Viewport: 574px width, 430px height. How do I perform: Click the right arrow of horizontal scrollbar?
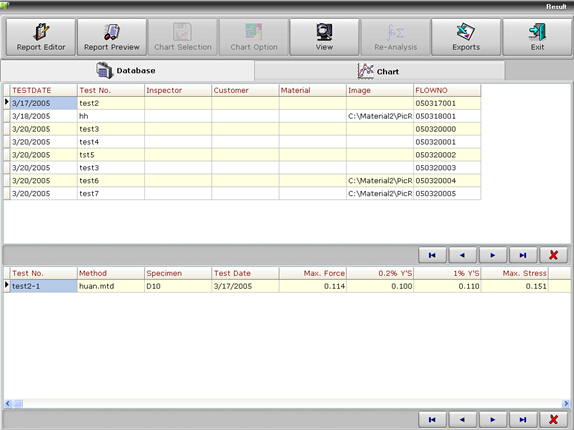(x=566, y=403)
